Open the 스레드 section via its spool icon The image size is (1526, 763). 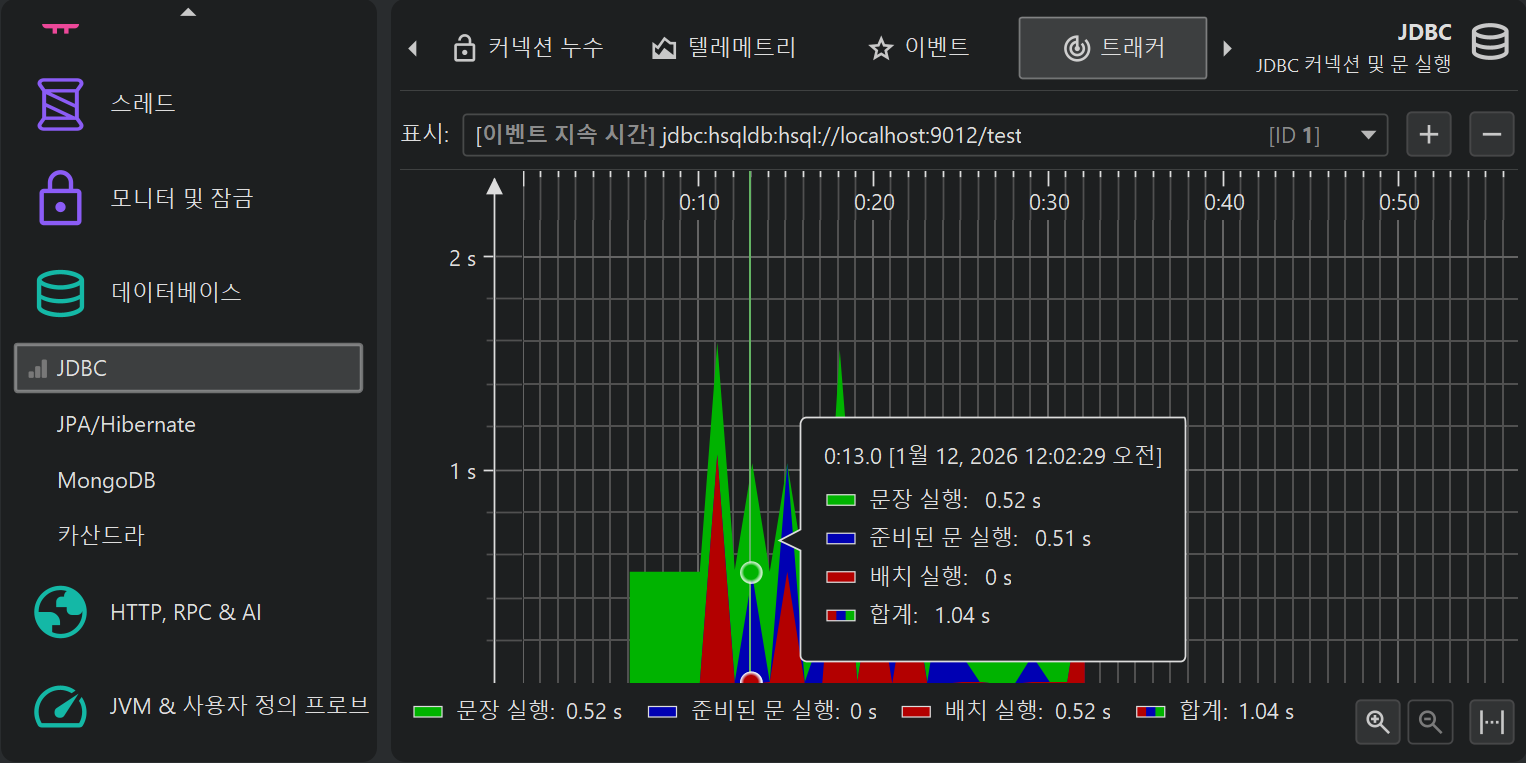pos(61,103)
